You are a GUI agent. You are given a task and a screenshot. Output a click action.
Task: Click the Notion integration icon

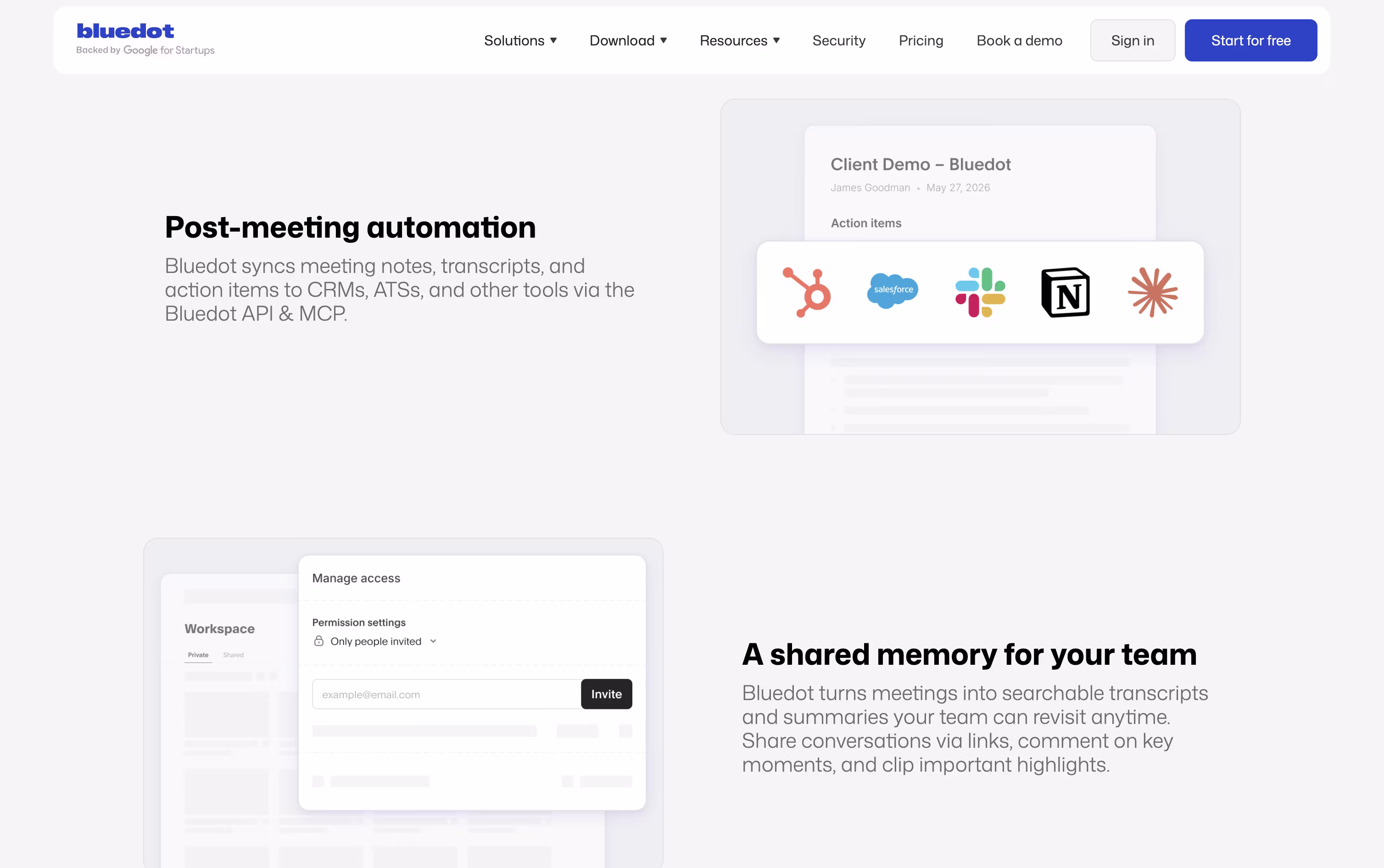(x=1066, y=292)
